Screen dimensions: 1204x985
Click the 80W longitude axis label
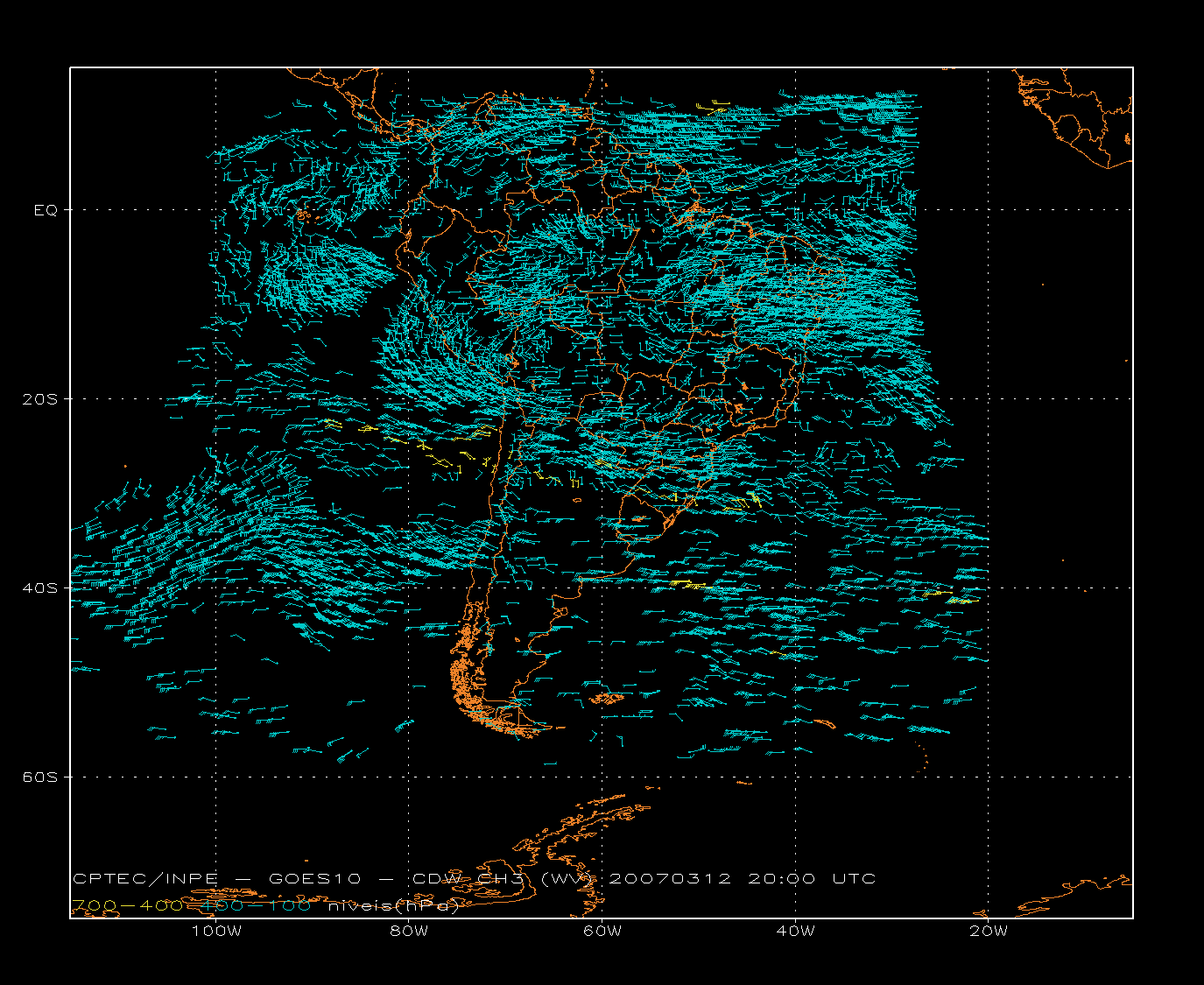(409, 932)
